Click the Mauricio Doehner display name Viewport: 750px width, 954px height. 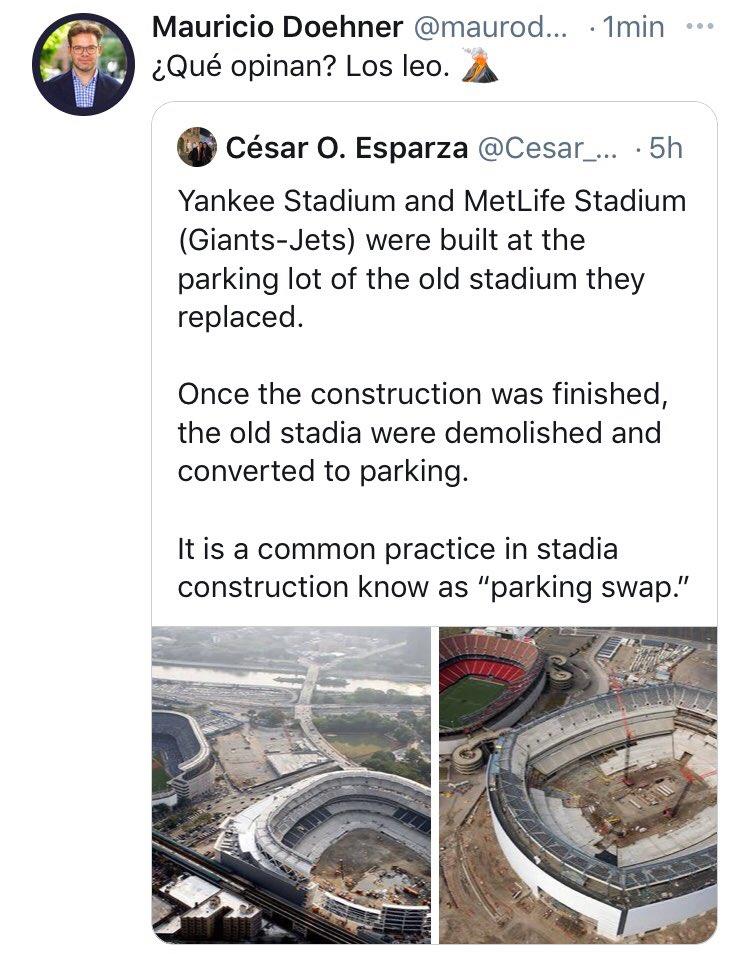click(x=277, y=27)
